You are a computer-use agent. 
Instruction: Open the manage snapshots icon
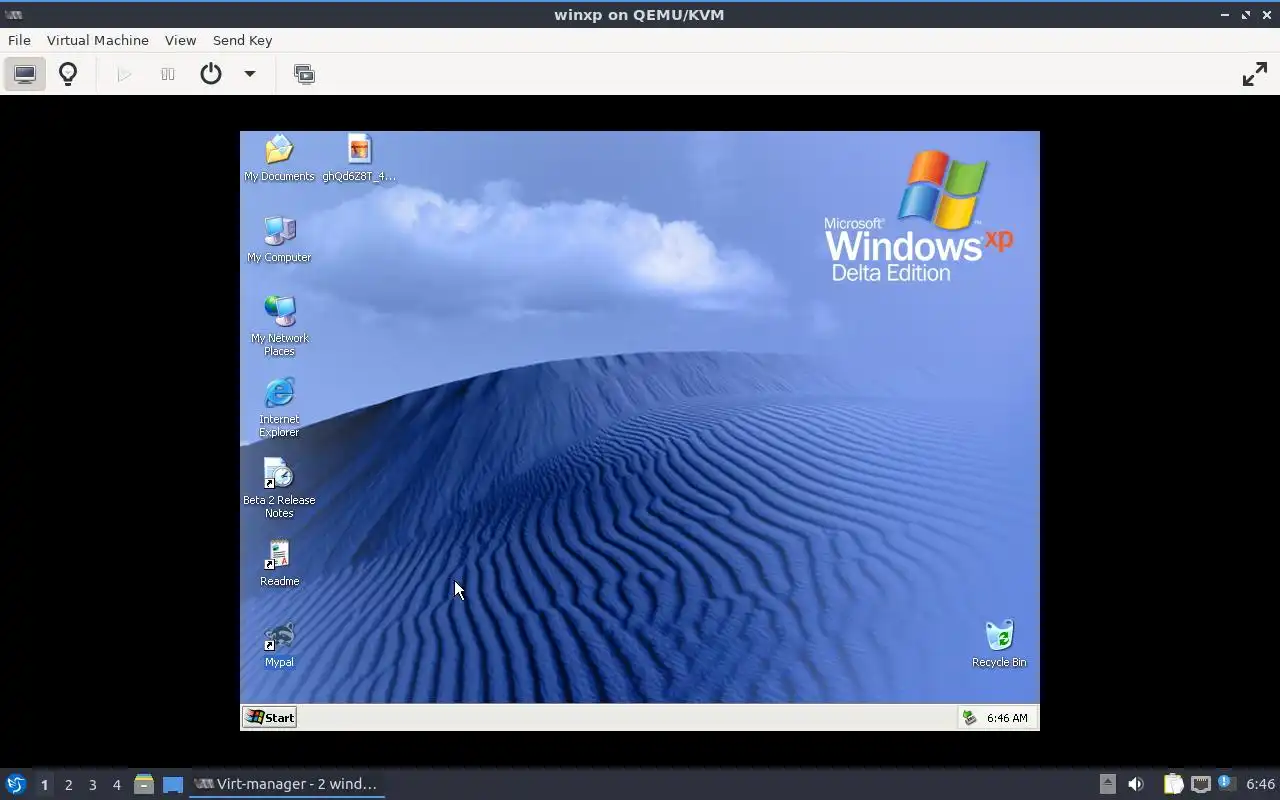point(304,74)
